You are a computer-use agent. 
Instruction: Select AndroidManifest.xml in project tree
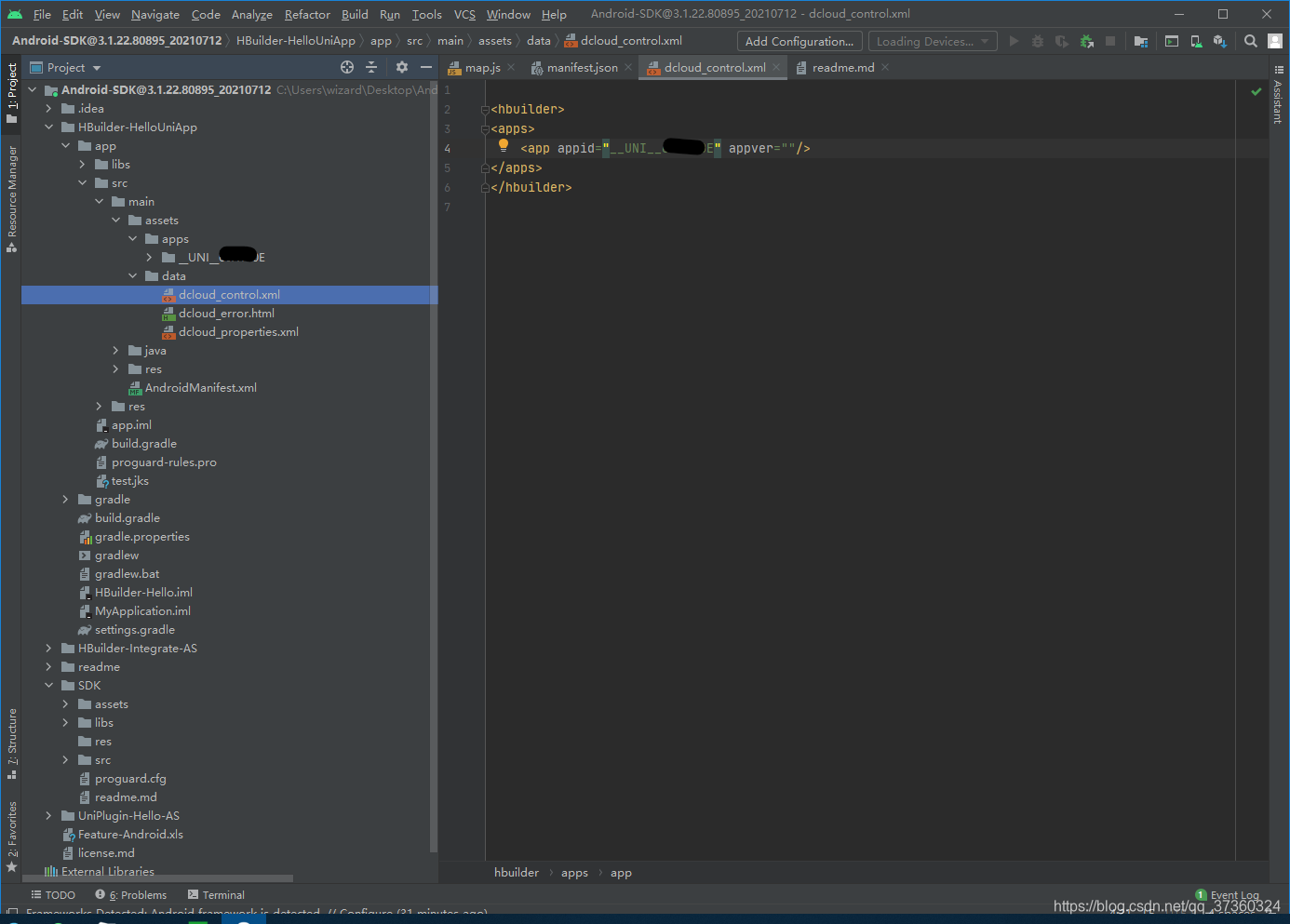[200, 388]
